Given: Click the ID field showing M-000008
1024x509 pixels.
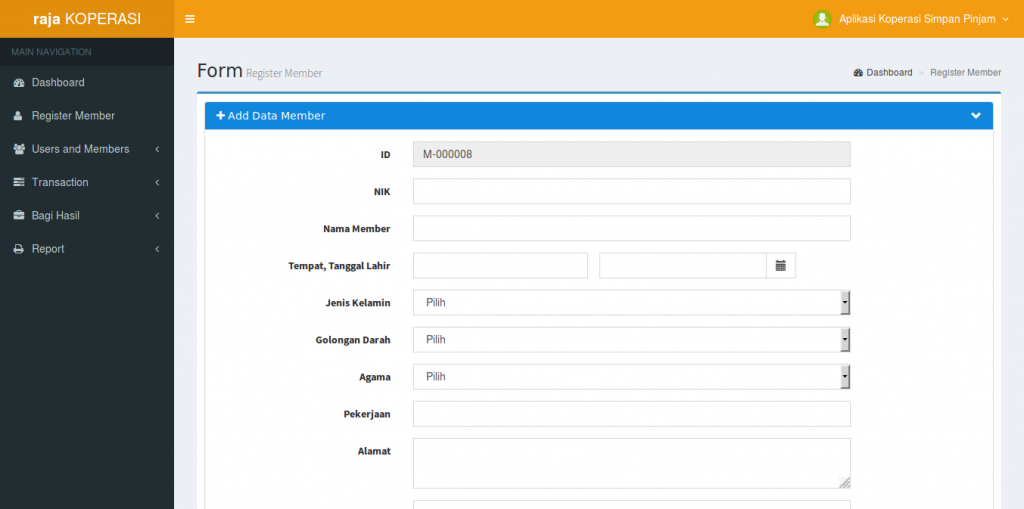Looking at the screenshot, I should [632, 155].
